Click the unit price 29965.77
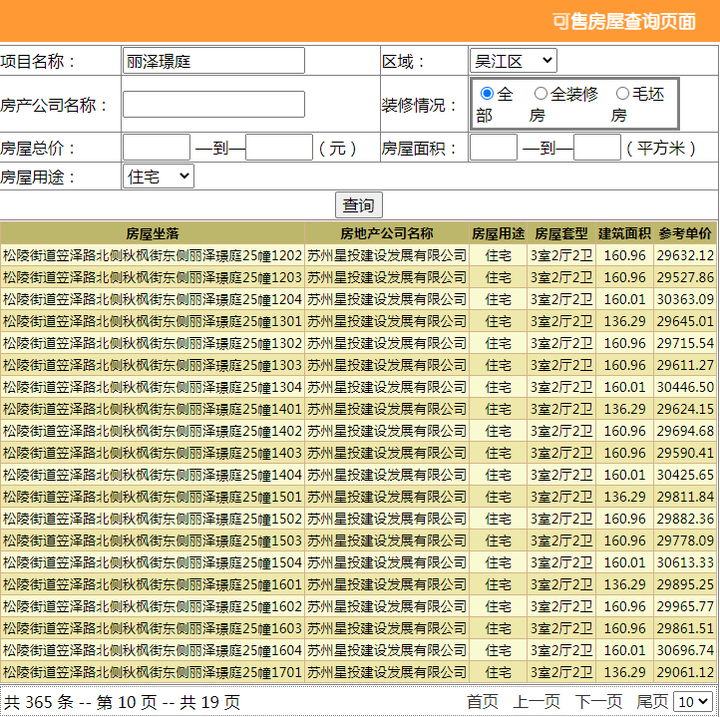The image size is (720, 717). pyautogui.click(x=685, y=606)
